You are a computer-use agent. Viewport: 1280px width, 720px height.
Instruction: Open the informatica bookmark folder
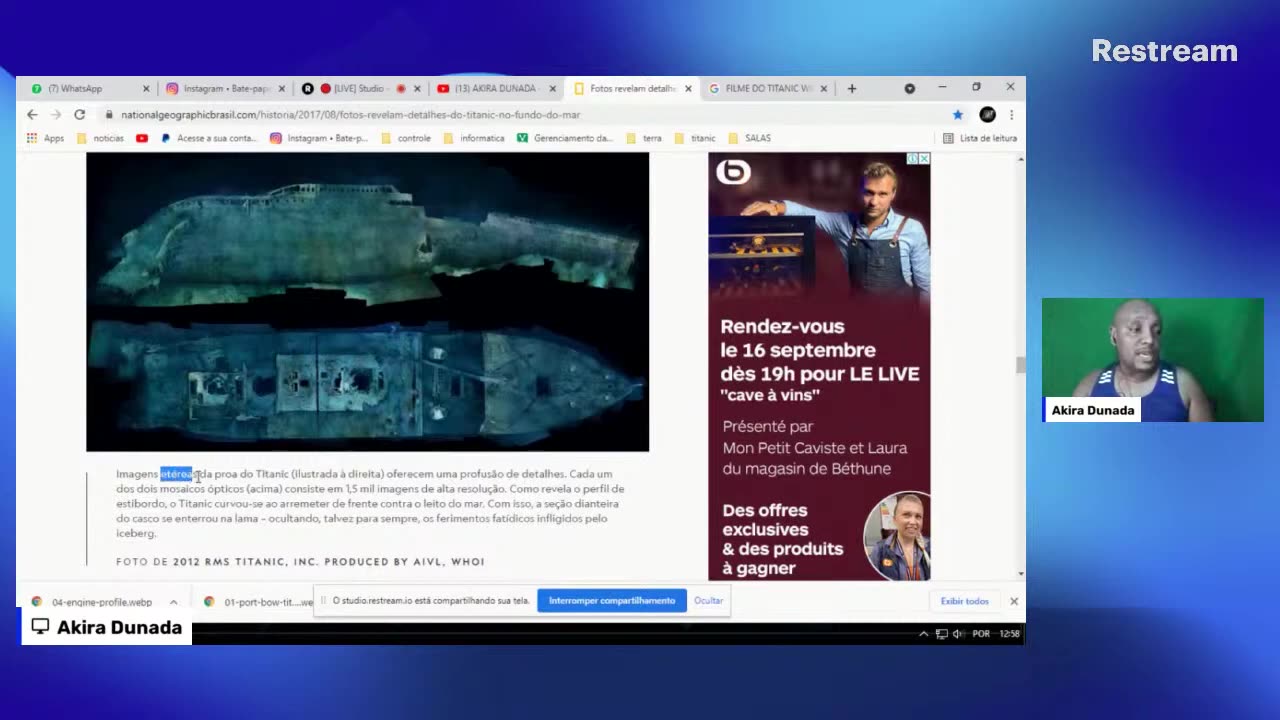pyautogui.click(x=474, y=138)
